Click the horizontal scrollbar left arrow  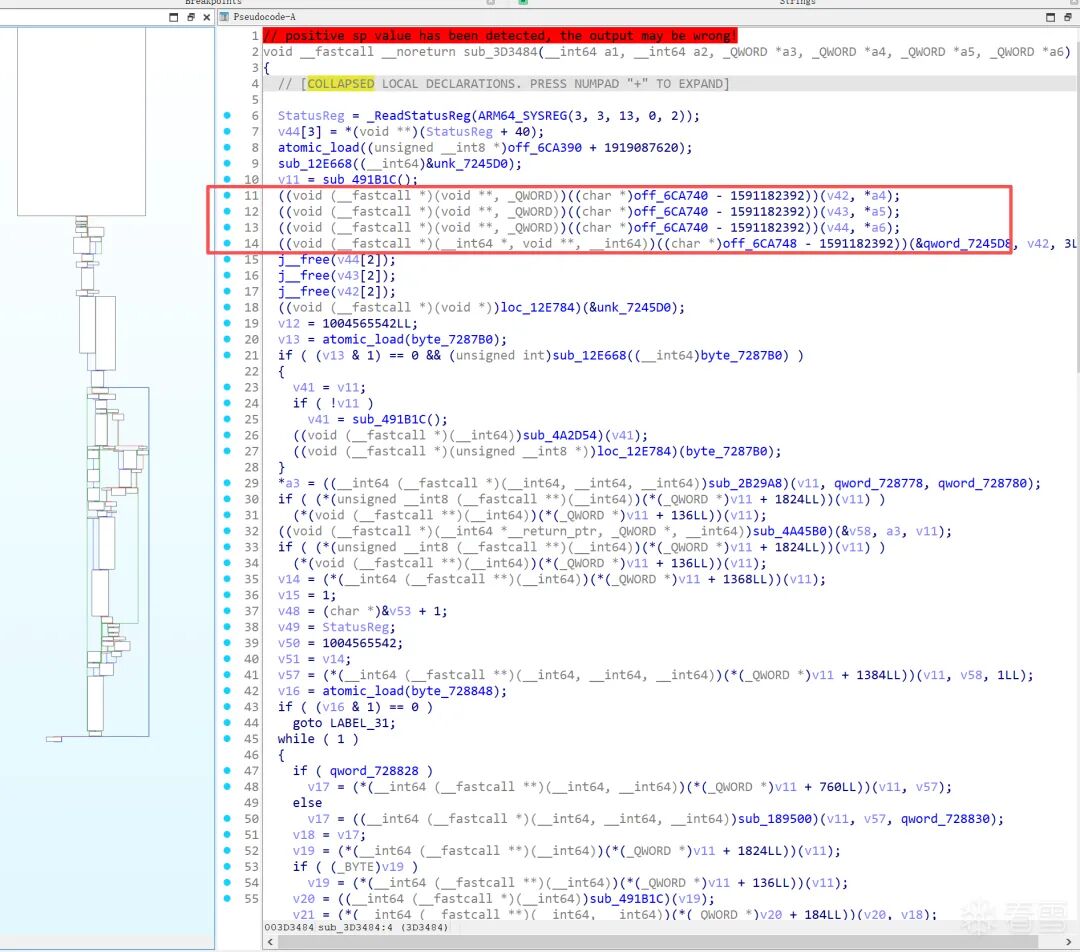point(269,942)
